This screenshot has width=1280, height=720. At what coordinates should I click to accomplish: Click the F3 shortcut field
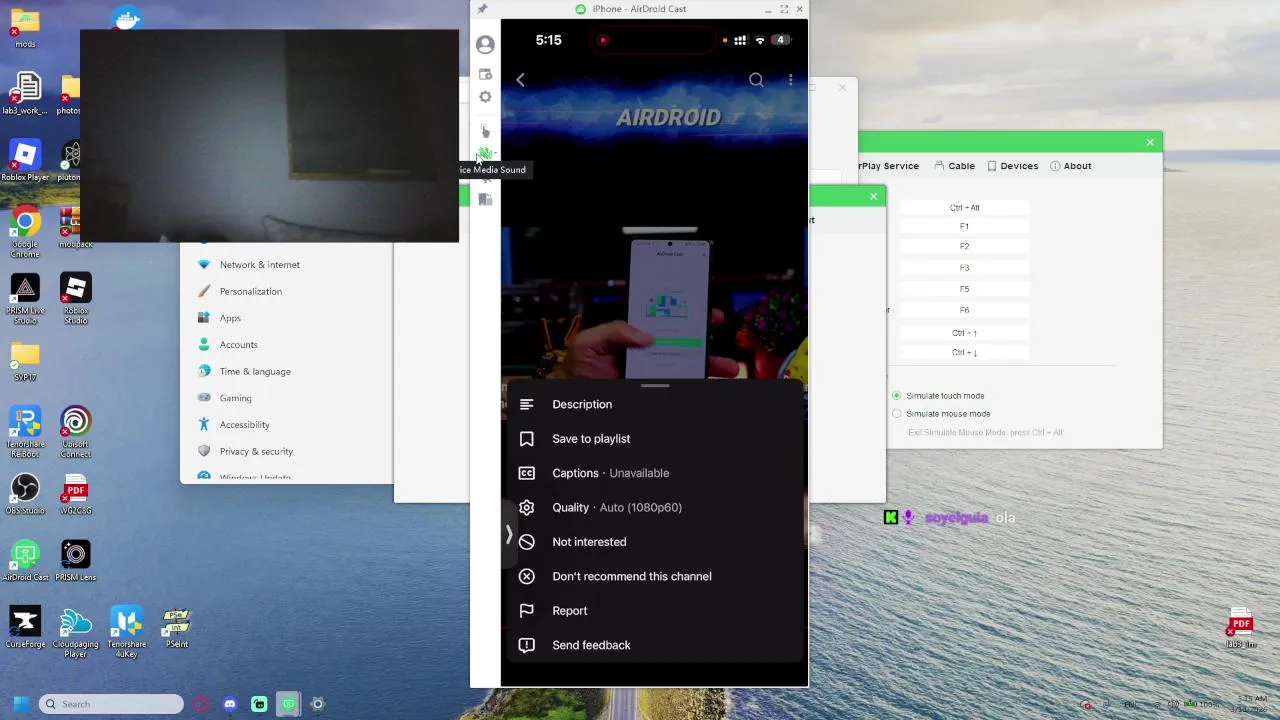964,268
